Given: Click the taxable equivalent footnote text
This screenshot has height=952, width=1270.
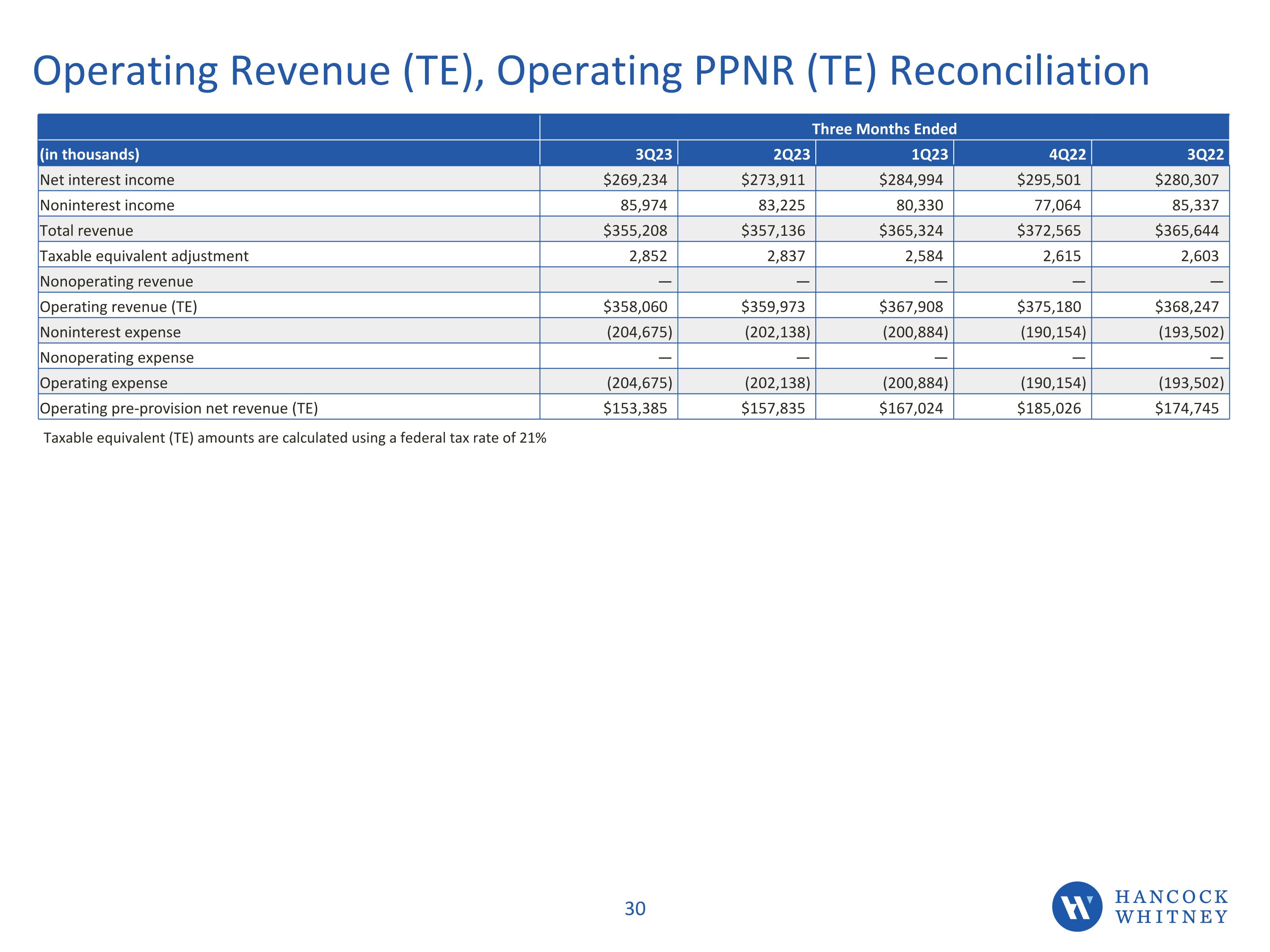Looking at the screenshot, I should 295,438.
